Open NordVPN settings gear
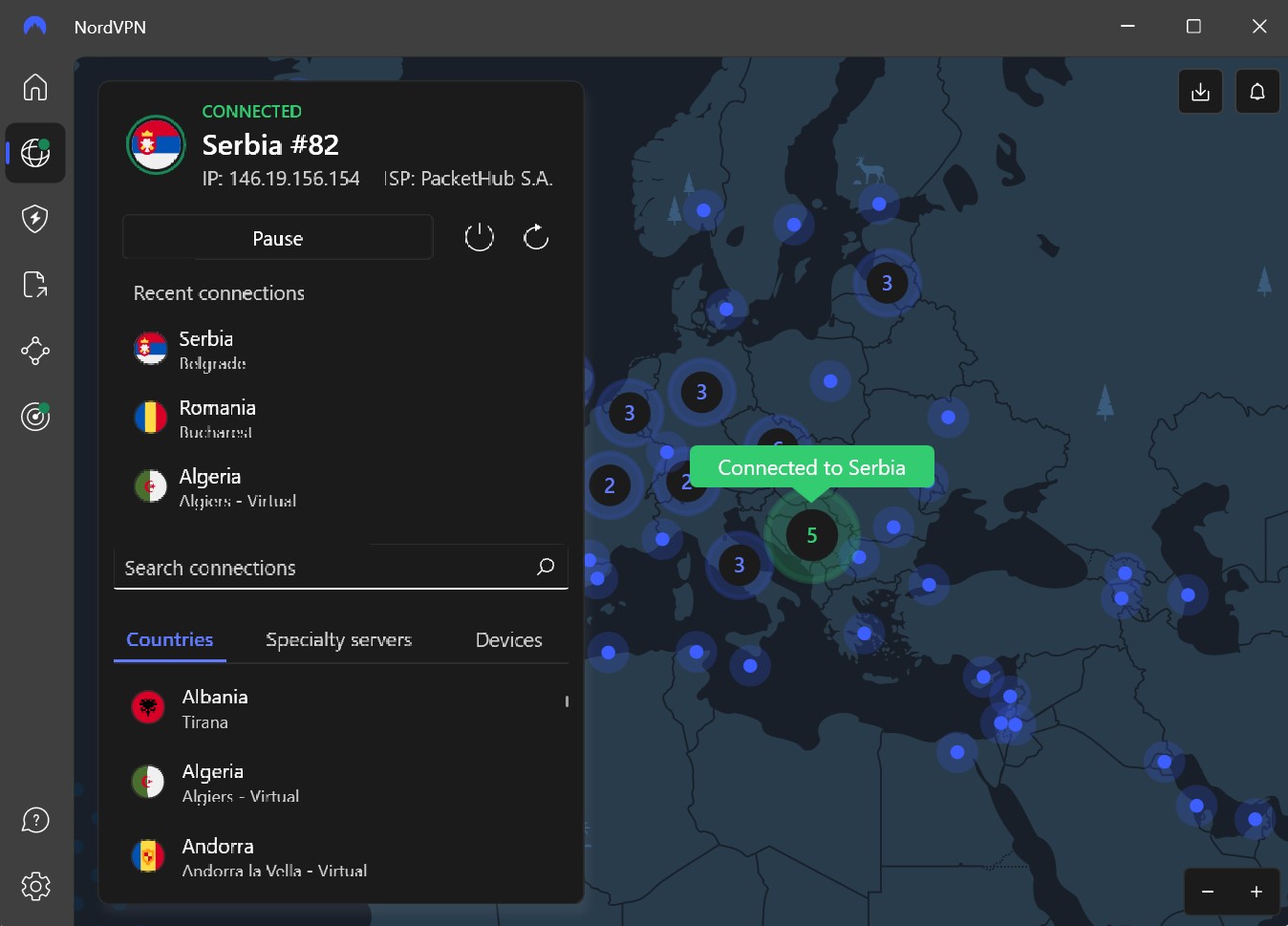 coord(34,886)
